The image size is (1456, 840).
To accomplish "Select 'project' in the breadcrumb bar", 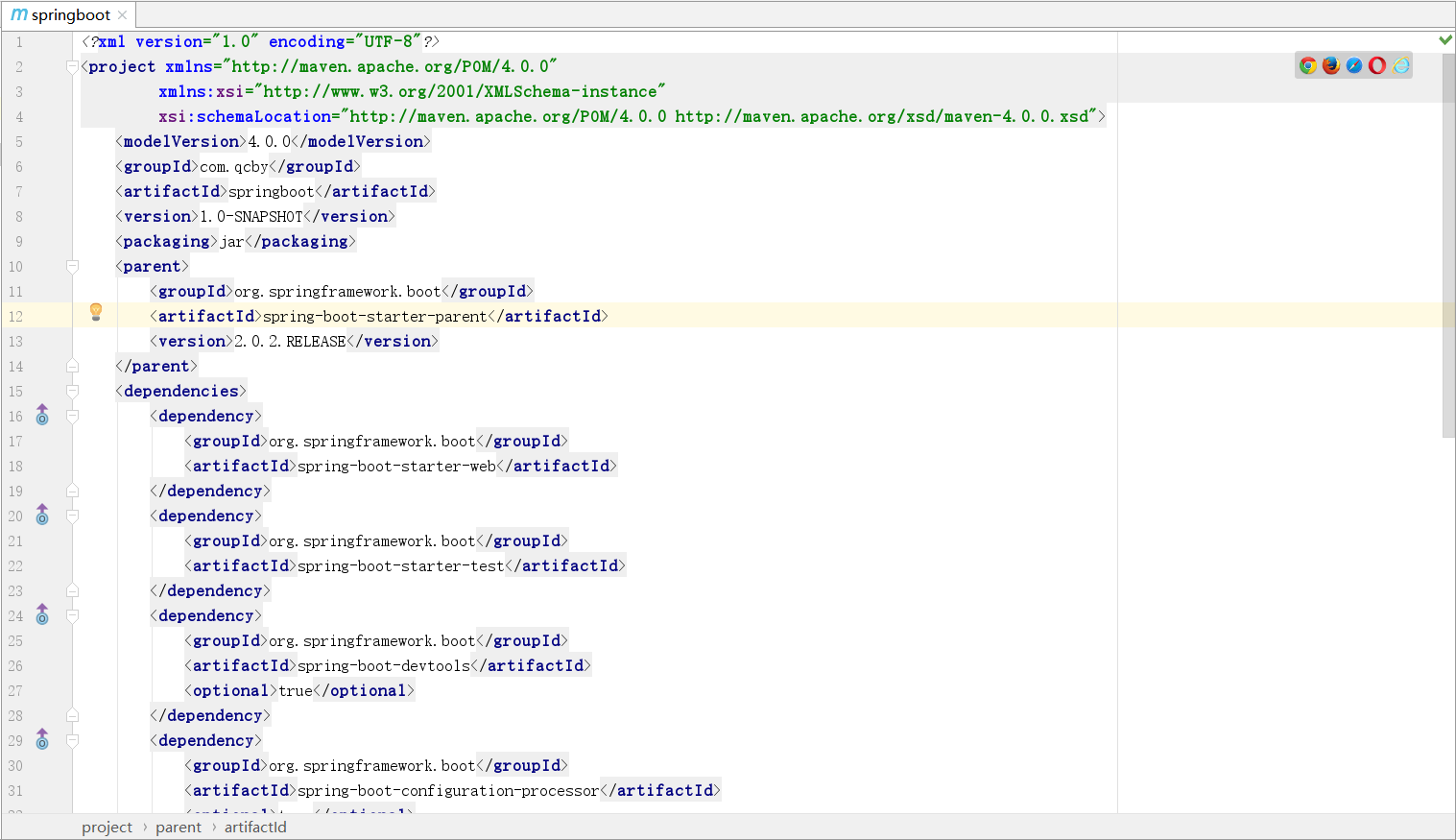I will coord(107,828).
